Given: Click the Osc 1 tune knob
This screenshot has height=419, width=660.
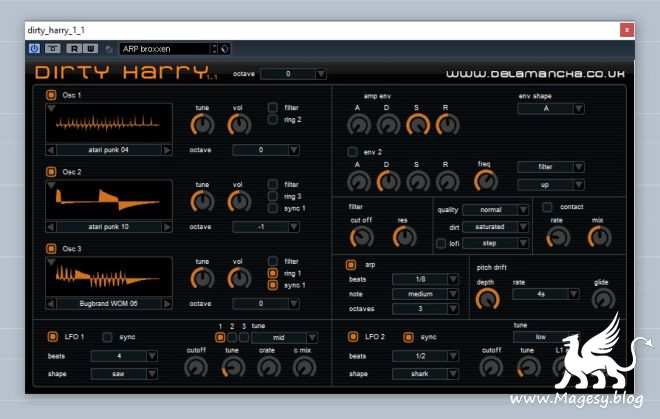Looking at the screenshot, I should [x=202, y=125].
